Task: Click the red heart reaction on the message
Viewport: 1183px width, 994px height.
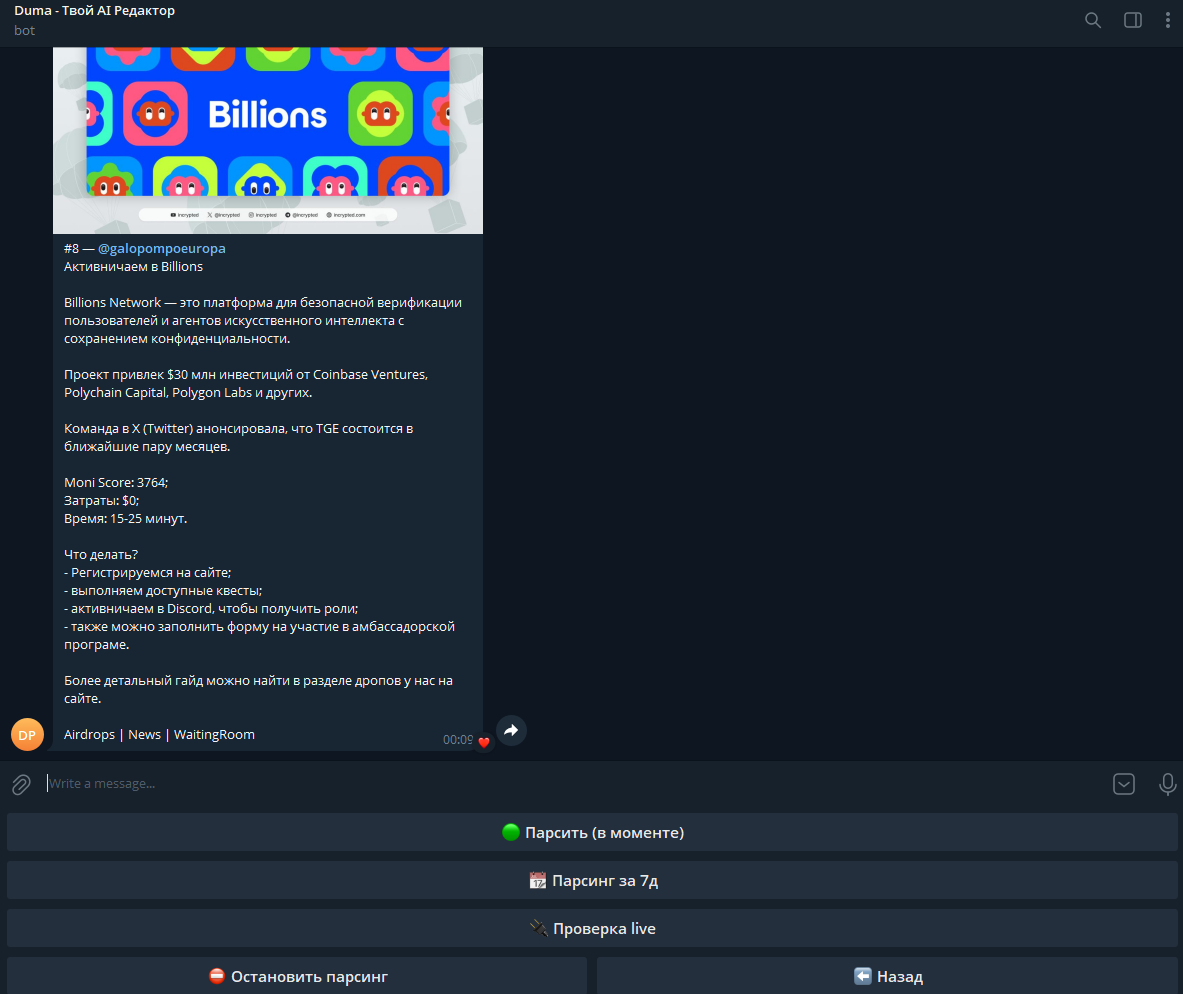Action: 483,743
